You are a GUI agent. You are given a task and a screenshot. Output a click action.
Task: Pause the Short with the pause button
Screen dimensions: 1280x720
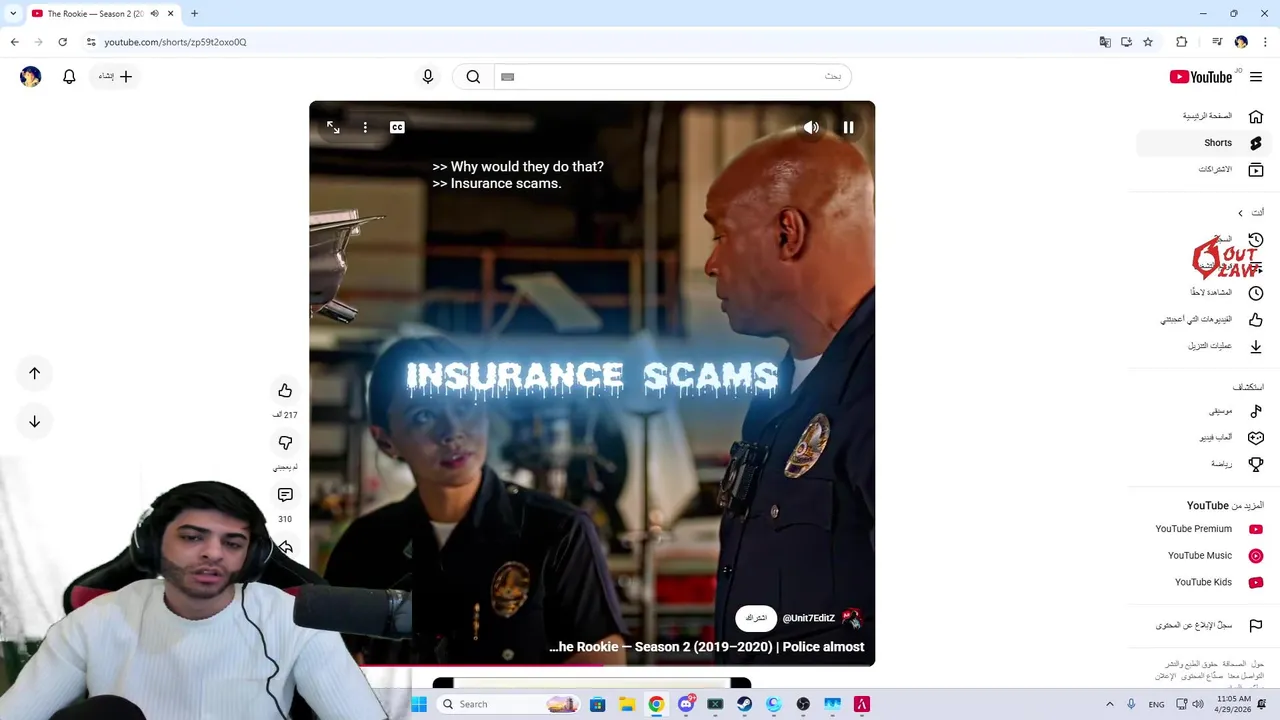coord(848,127)
